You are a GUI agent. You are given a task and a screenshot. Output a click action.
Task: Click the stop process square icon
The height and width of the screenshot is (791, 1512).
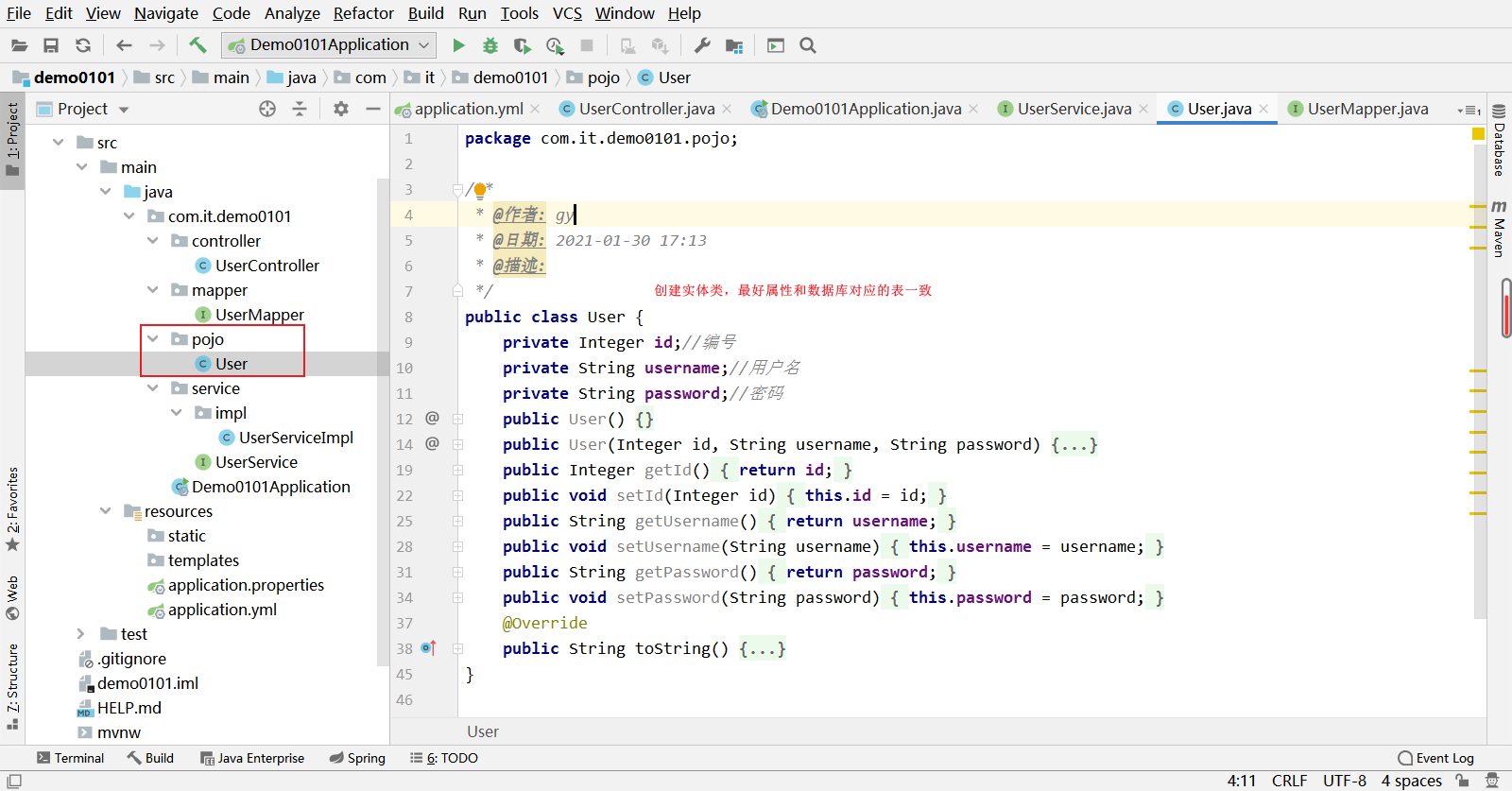click(587, 45)
